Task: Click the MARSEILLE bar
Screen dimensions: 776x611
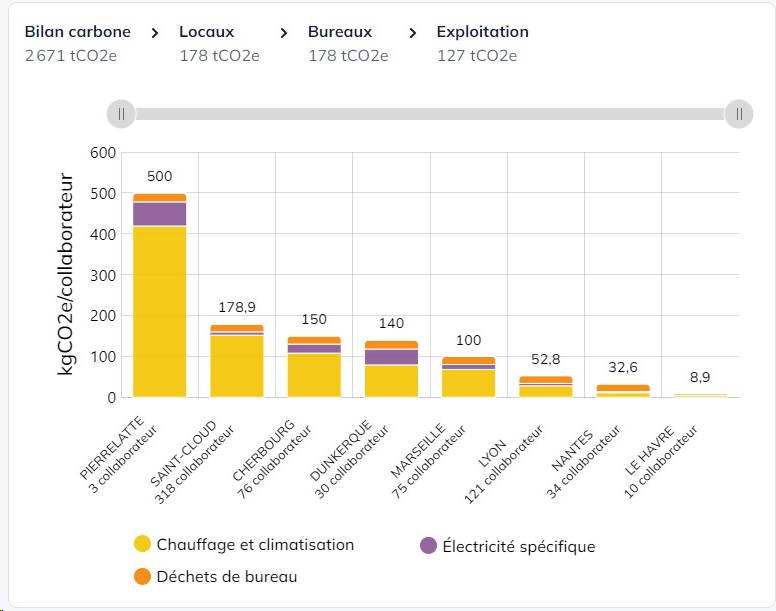Action: pyautogui.click(x=469, y=376)
